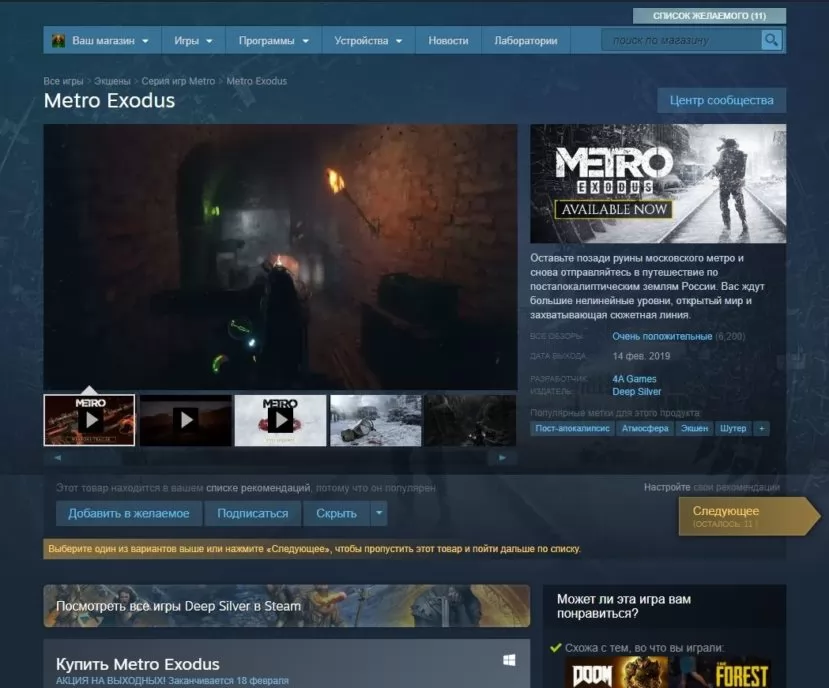Play the third trailer thumbnail with white background

tap(280, 420)
